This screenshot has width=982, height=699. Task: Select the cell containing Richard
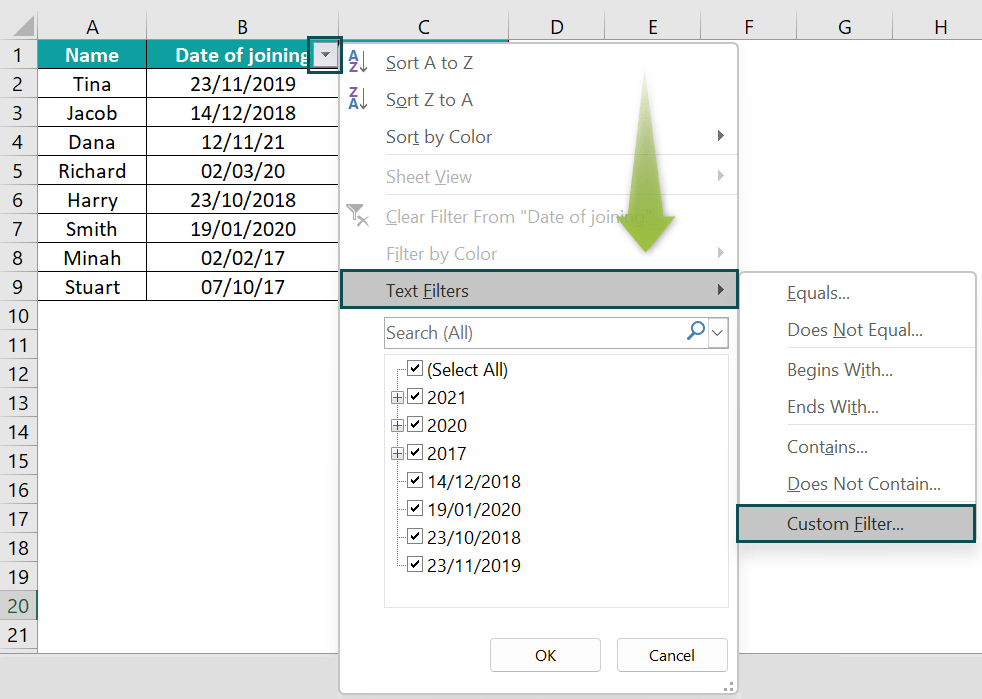coord(91,171)
